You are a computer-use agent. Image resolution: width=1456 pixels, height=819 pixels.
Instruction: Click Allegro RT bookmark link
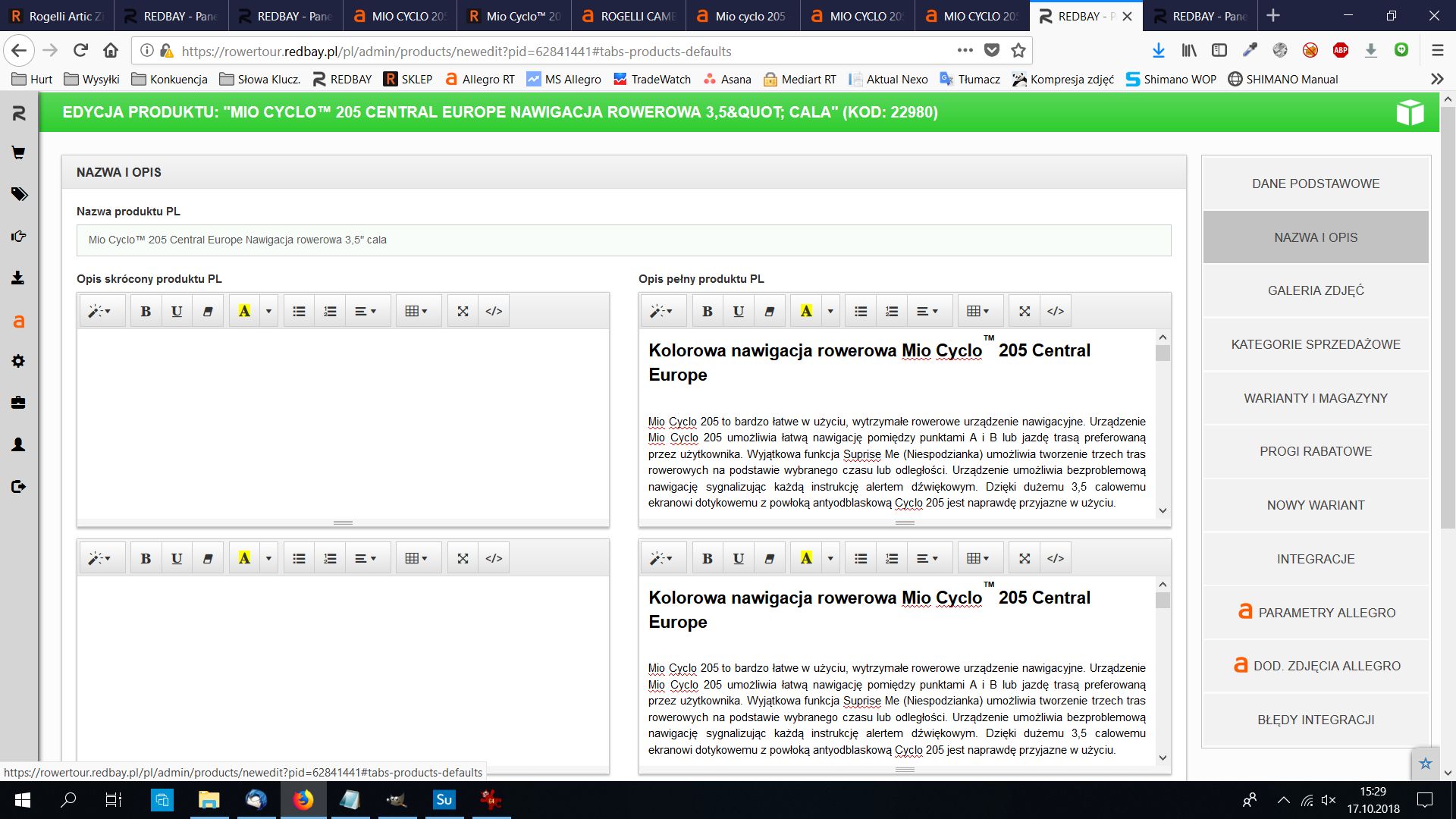coord(479,79)
